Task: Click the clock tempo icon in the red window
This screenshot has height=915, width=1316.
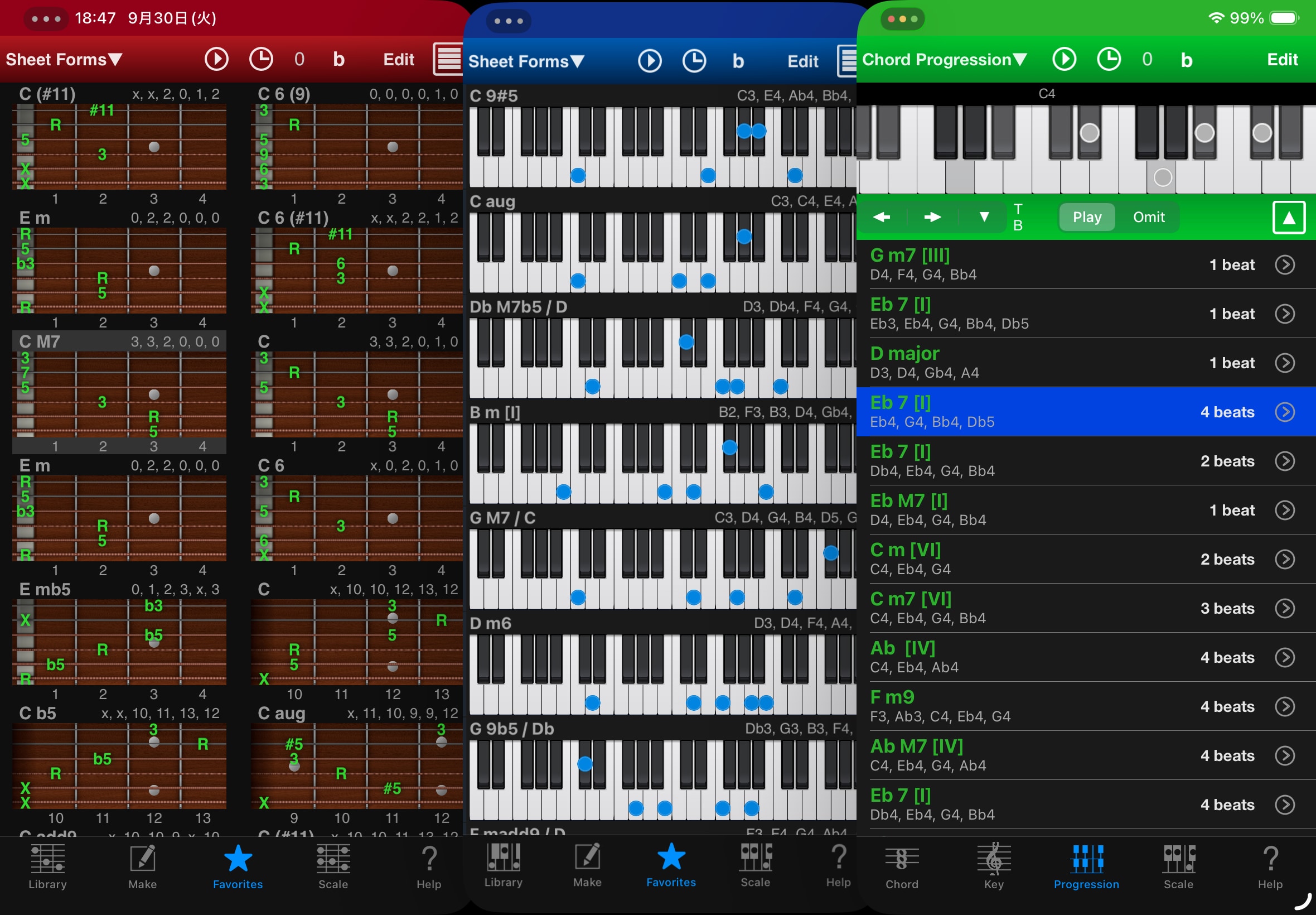Action: click(x=260, y=59)
